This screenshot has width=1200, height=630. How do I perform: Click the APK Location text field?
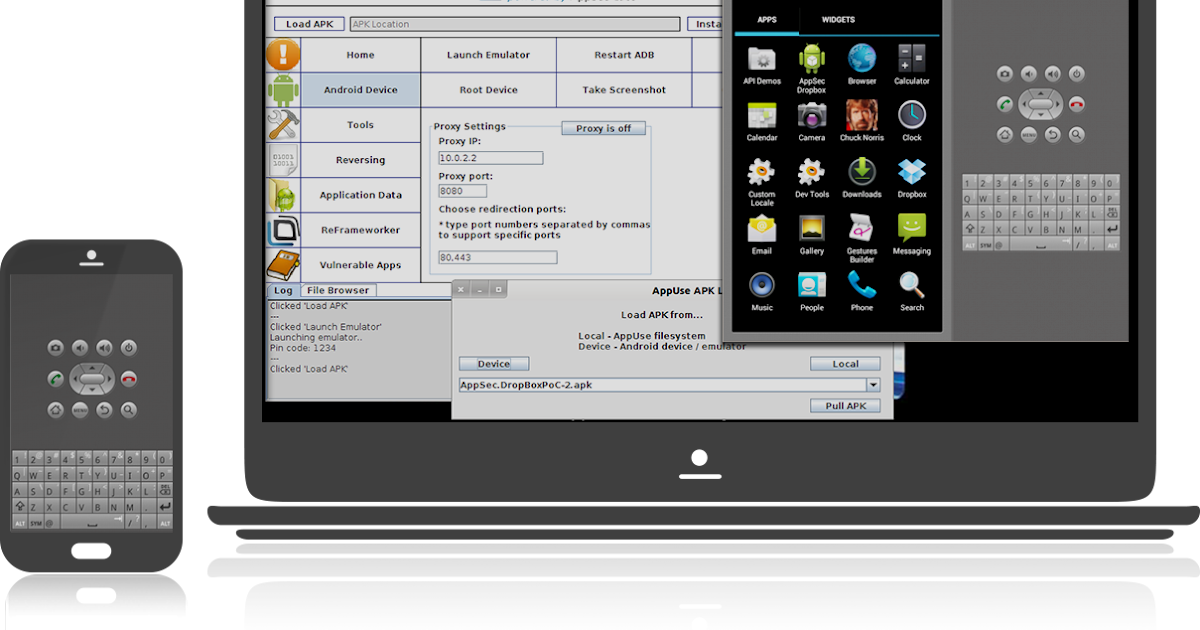click(x=515, y=24)
